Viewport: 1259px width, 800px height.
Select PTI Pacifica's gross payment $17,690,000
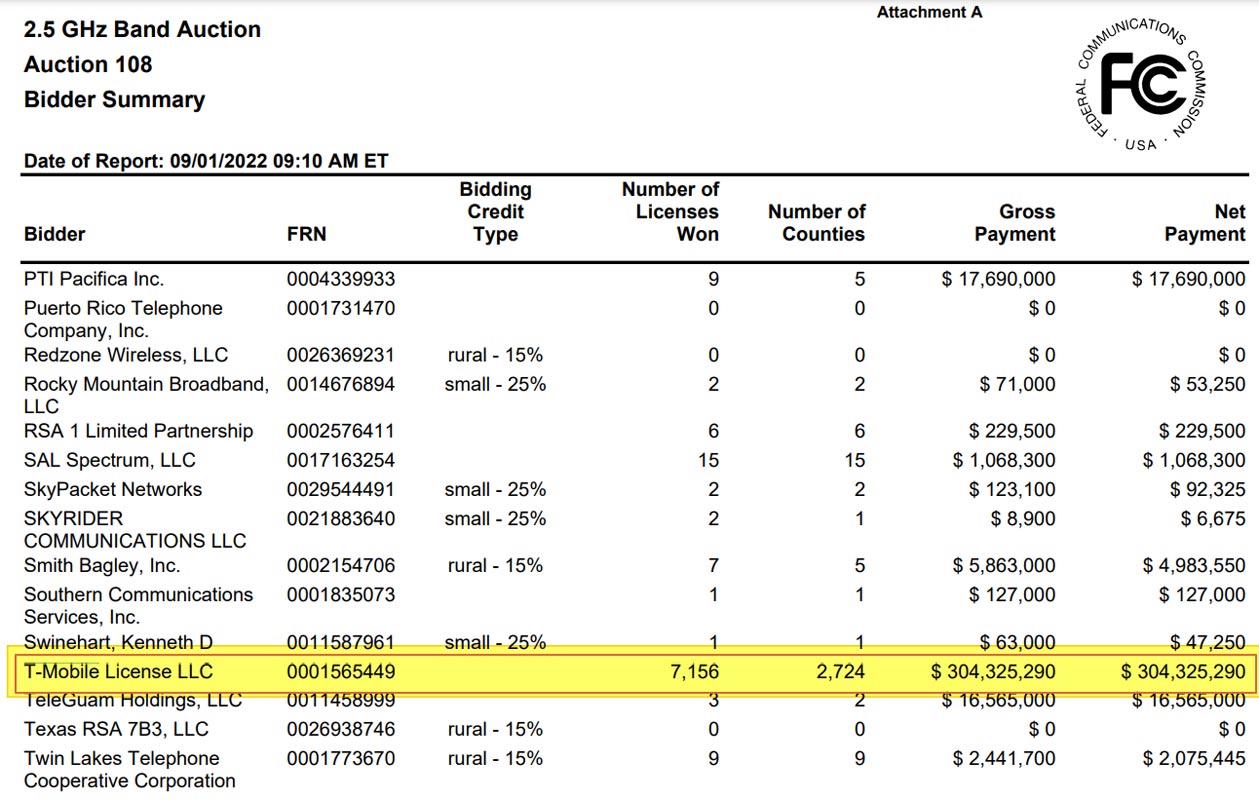pos(998,279)
